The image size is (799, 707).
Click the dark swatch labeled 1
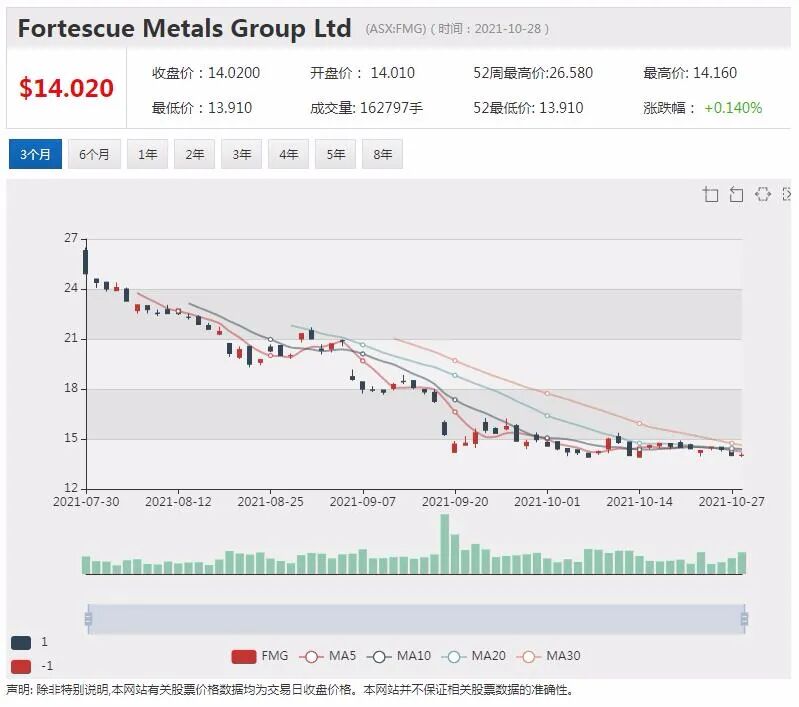click(21, 643)
